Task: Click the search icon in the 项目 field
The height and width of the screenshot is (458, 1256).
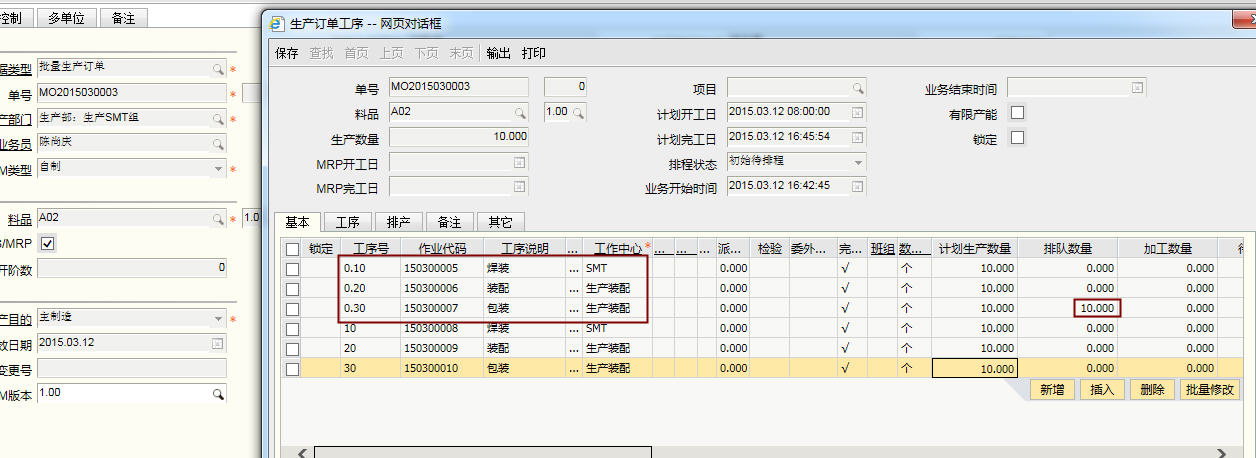Action: click(x=857, y=88)
